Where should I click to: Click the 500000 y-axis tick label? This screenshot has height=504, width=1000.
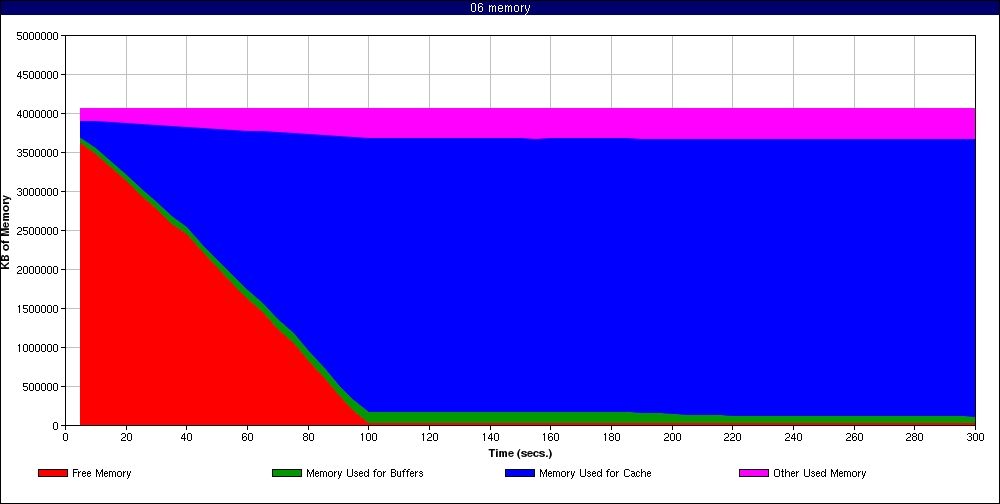click(x=40, y=387)
